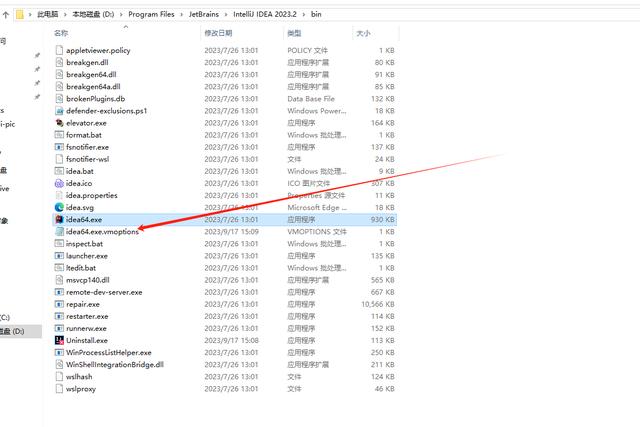Click the appletviewer.policy file icon
The height and width of the screenshot is (427, 640).
pos(59,50)
